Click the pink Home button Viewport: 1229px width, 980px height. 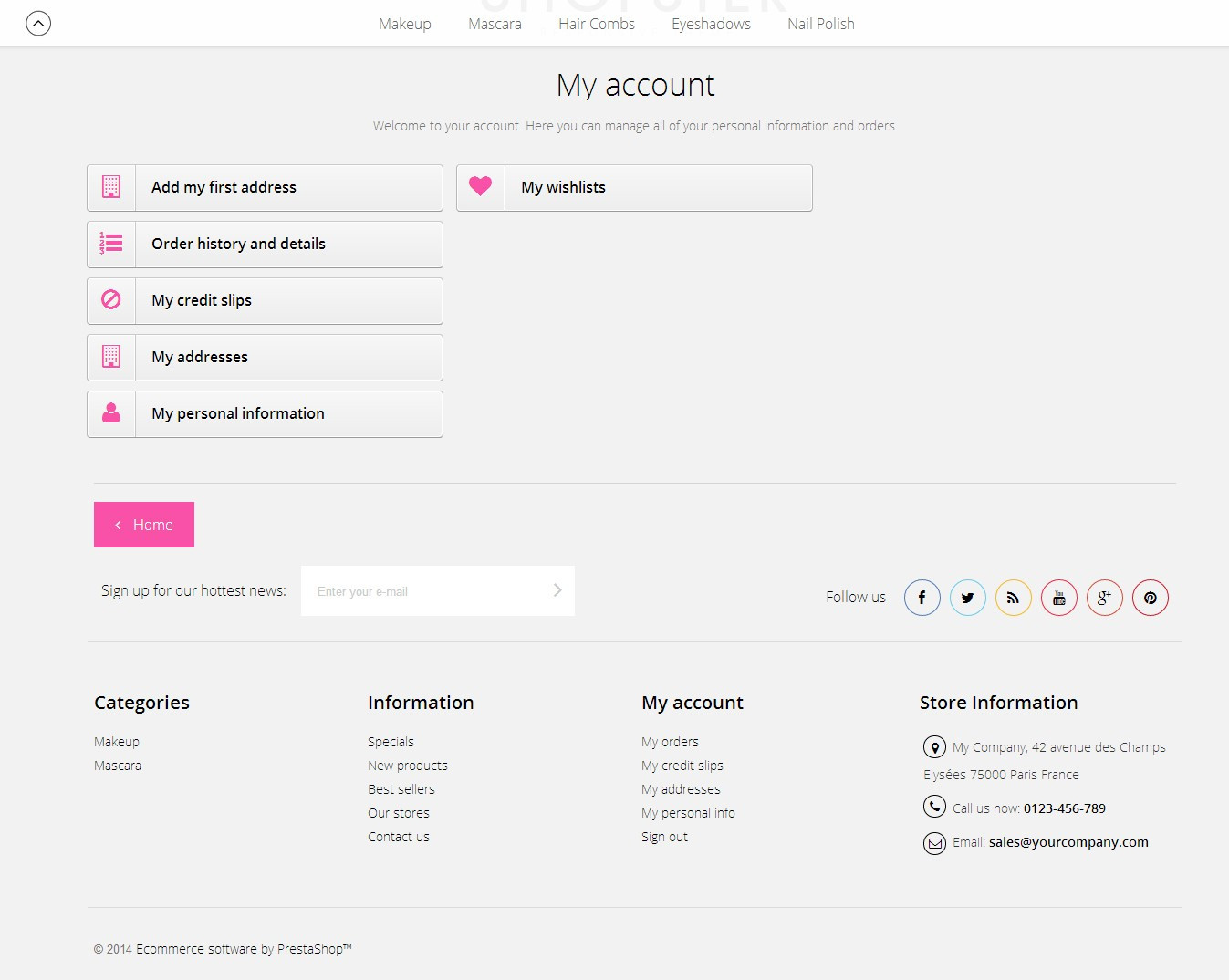click(144, 525)
